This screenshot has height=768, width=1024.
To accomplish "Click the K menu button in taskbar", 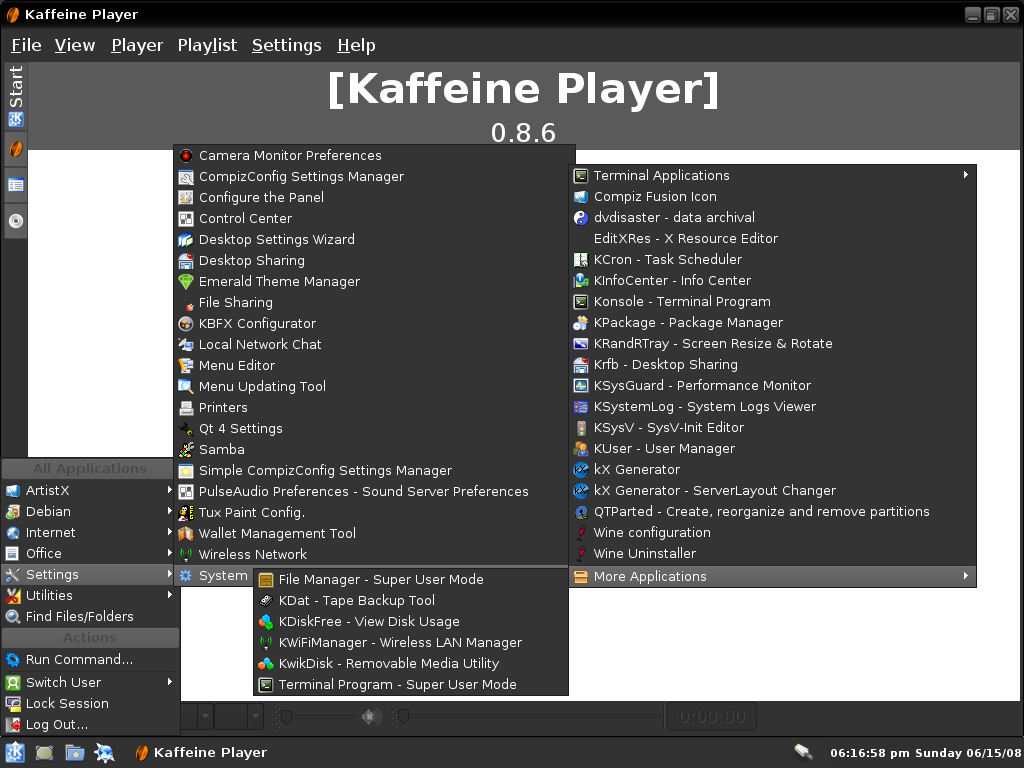I will (x=15, y=752).
